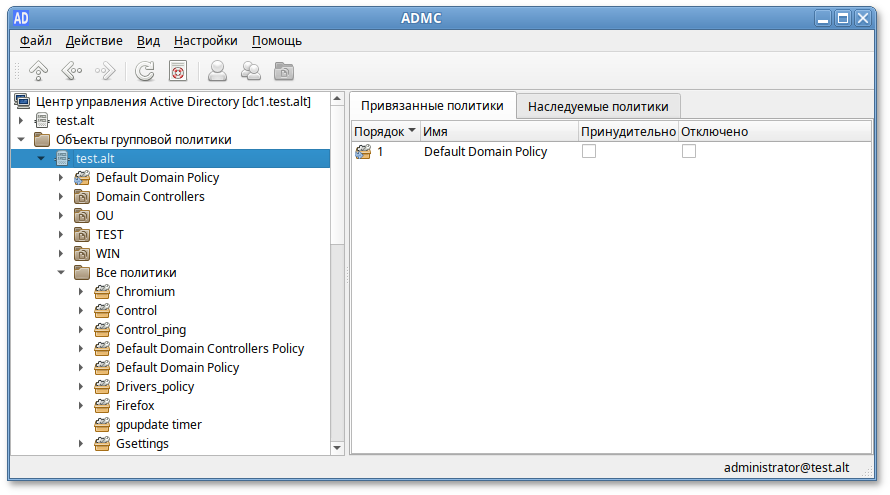Toggle Принудительно checkbox for Default Domain Policy
890x495 pixels.
[x=589, y=151]
